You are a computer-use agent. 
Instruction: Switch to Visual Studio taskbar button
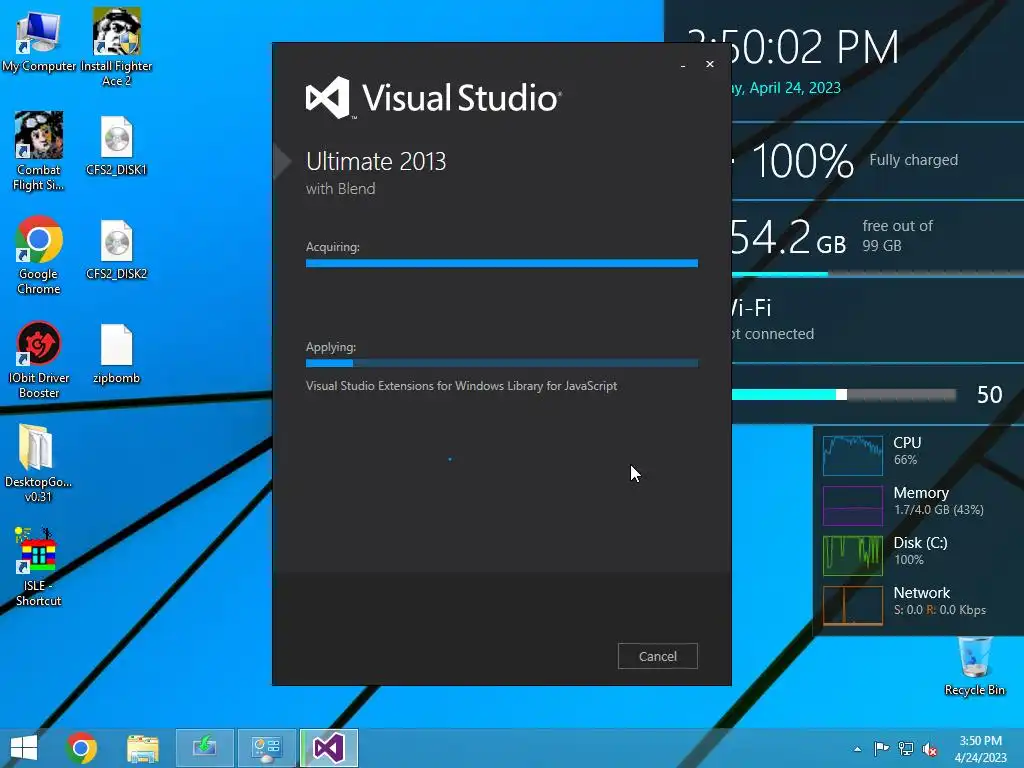[328, 748]
